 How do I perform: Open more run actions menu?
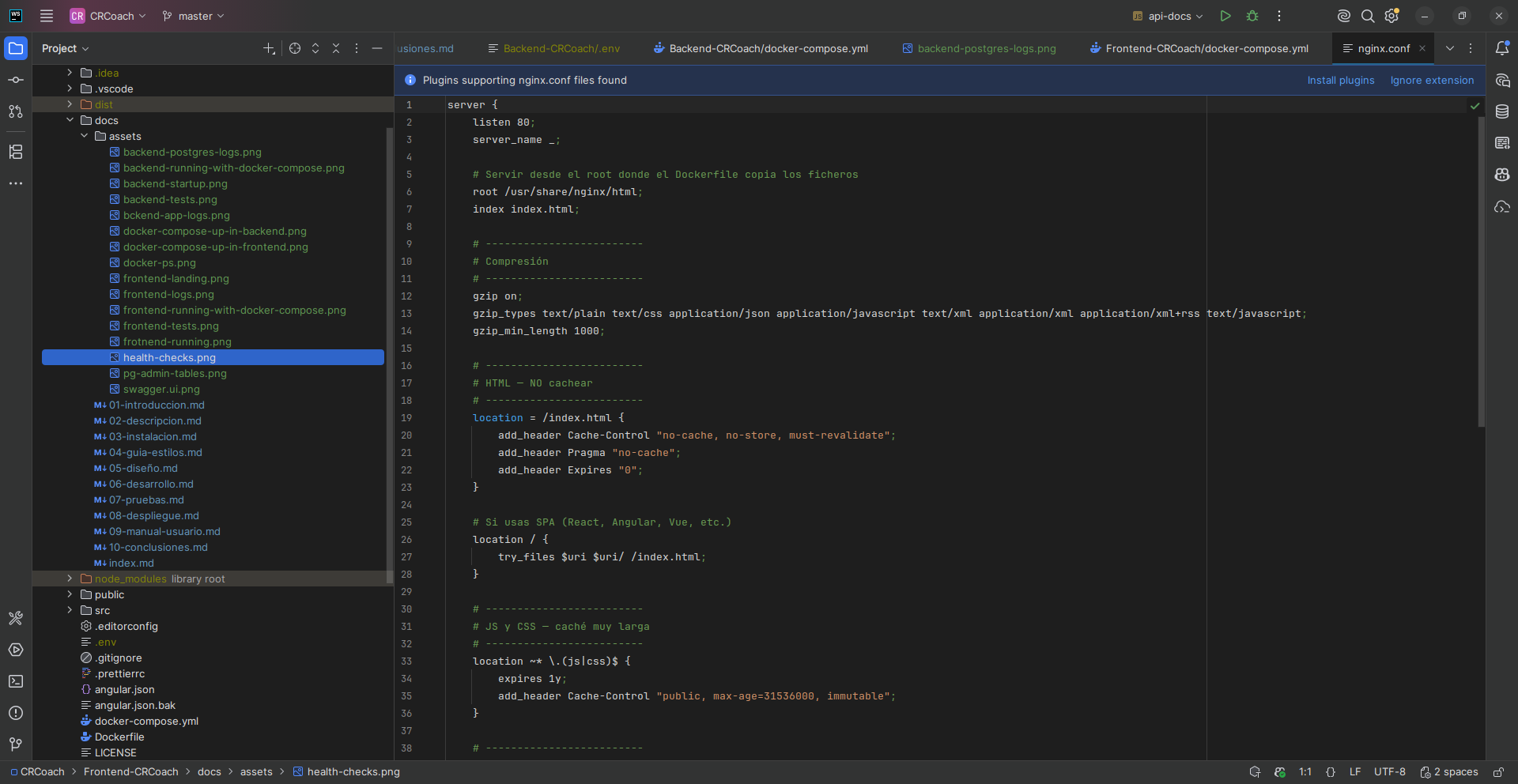click(x=1279, y=16)
